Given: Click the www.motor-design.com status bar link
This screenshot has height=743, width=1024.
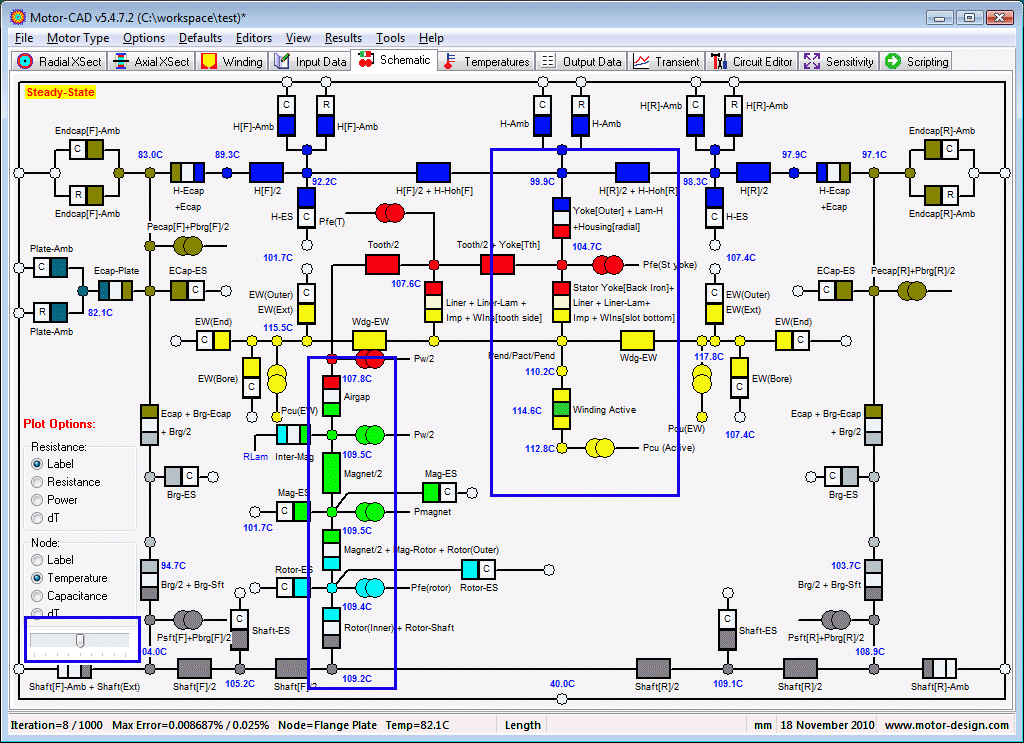Looking at the screenshot, I should point(946,725).
